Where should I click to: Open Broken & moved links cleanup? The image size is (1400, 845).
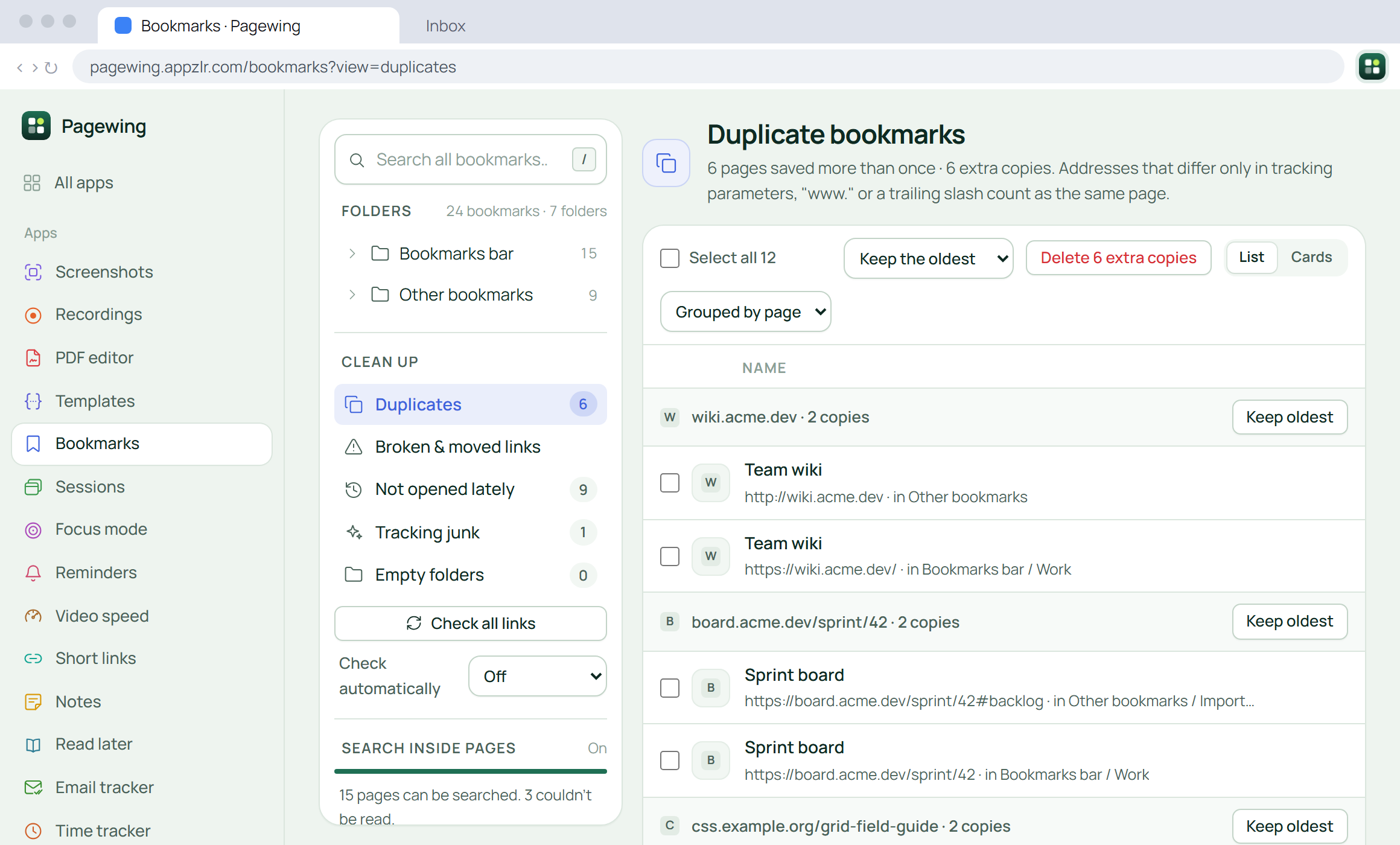(471, 447)
